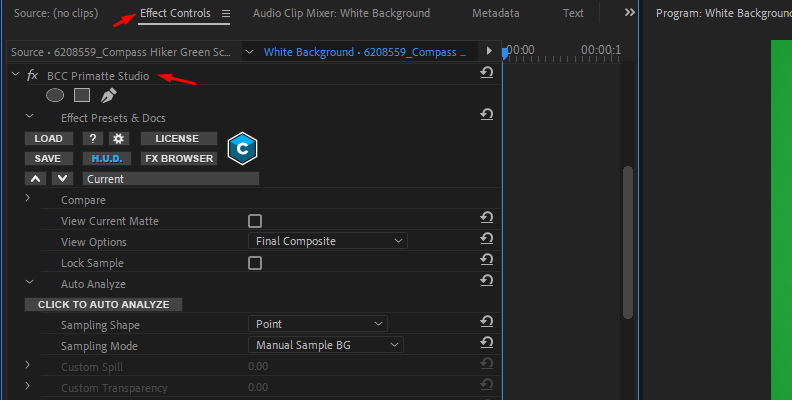Enable Lock Sample checkbox
792x400 pixels.
tap(255, 263)
